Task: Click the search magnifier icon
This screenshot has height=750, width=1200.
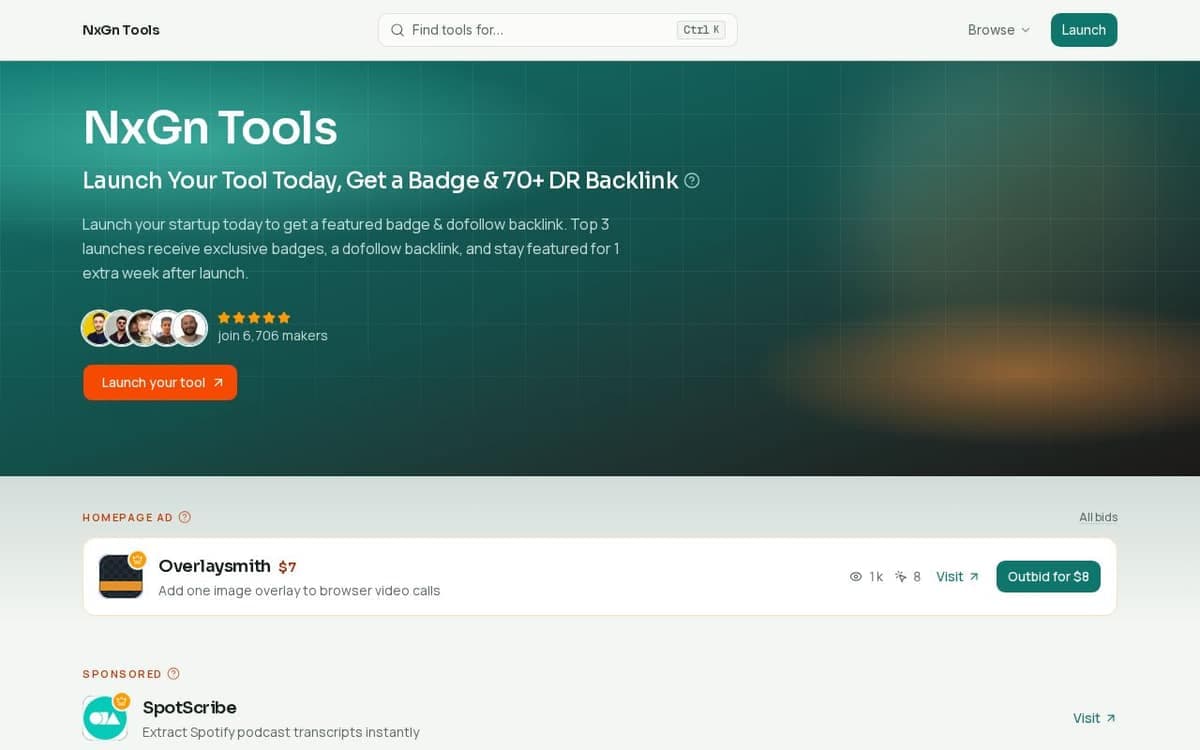Action: click(397, 30)
